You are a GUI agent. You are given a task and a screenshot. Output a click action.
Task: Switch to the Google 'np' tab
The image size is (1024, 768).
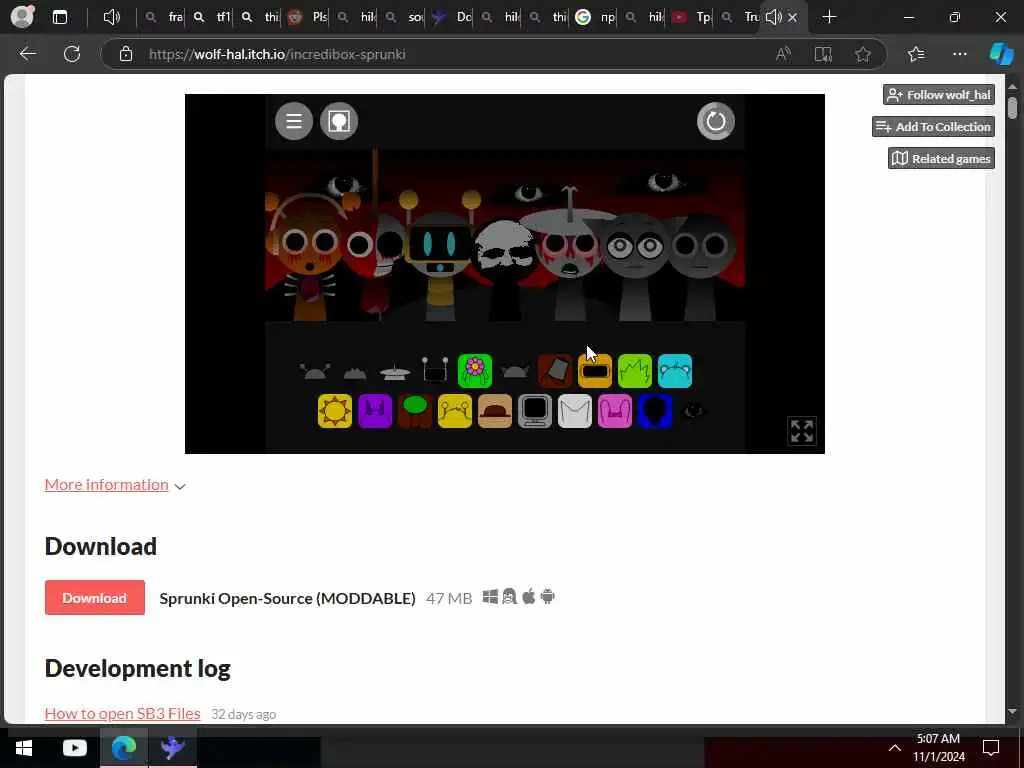point(596,17)
